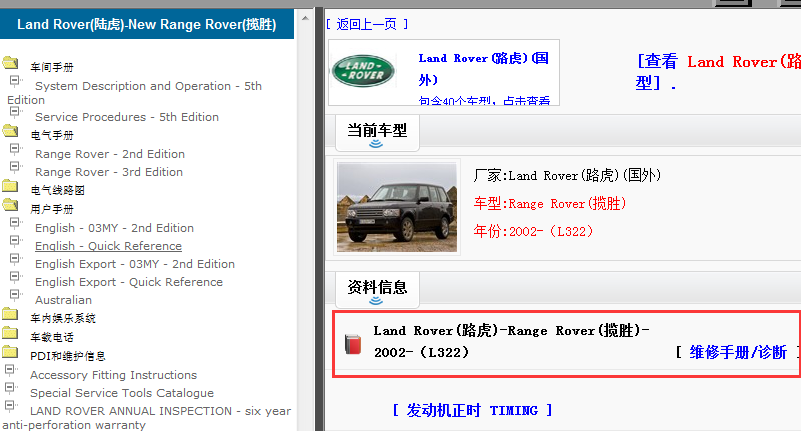Click the 返回上一页 back link
This screenshot has height=431, width=801.
366,24
